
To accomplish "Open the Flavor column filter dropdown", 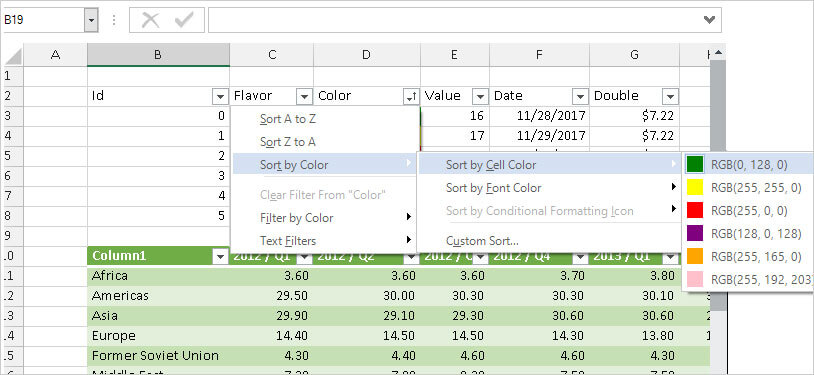I will click(304, 96).
